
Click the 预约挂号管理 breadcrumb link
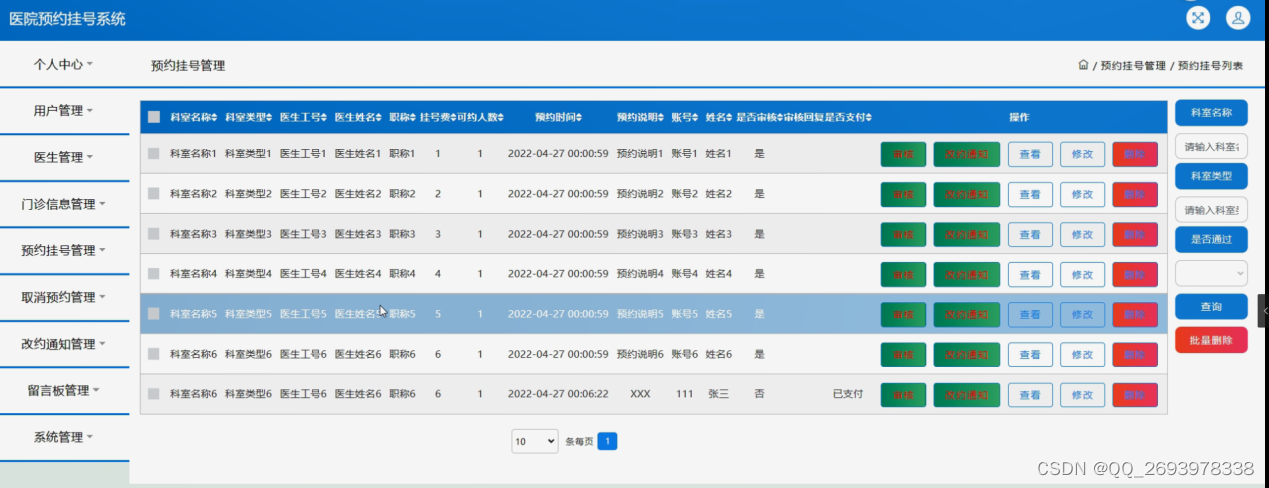(1133, 66)
